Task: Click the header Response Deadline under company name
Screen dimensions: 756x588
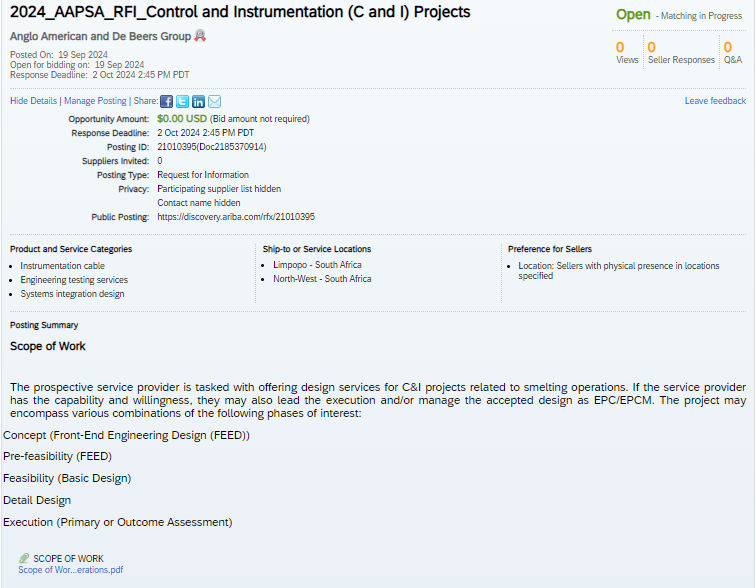Action: pos(100,75)
